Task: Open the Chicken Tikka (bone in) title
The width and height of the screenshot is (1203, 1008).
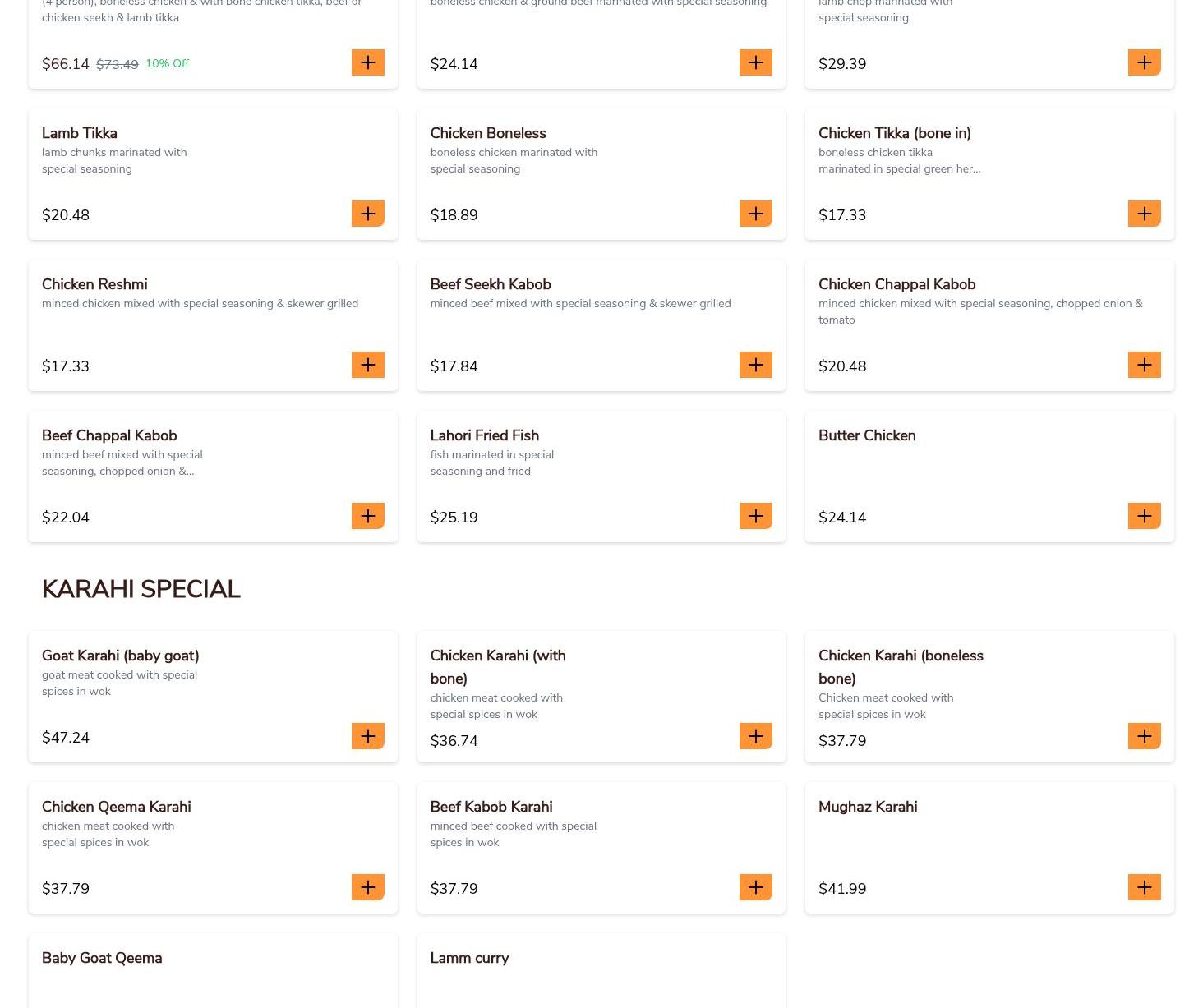Action: (x=895, y=133)
